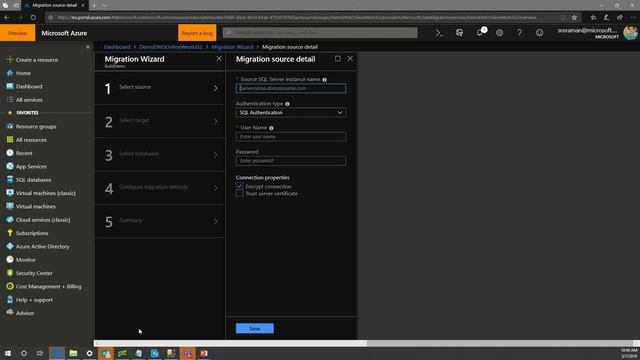
Task: Expand step 1 Select source
Action: pyautogui.click(x=160, y=88)
